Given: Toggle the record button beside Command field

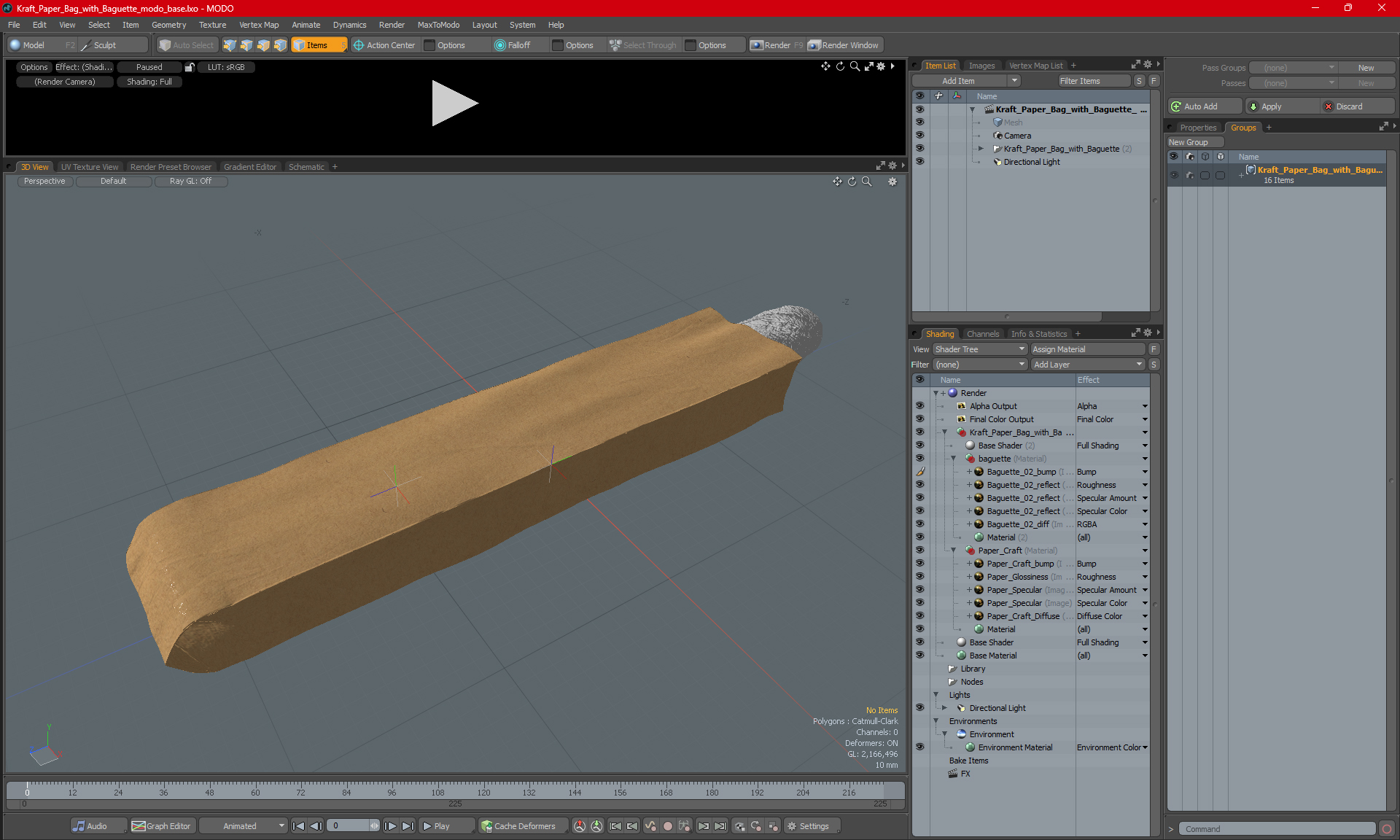Looking at the screenshot, I should pos(1387,829).
